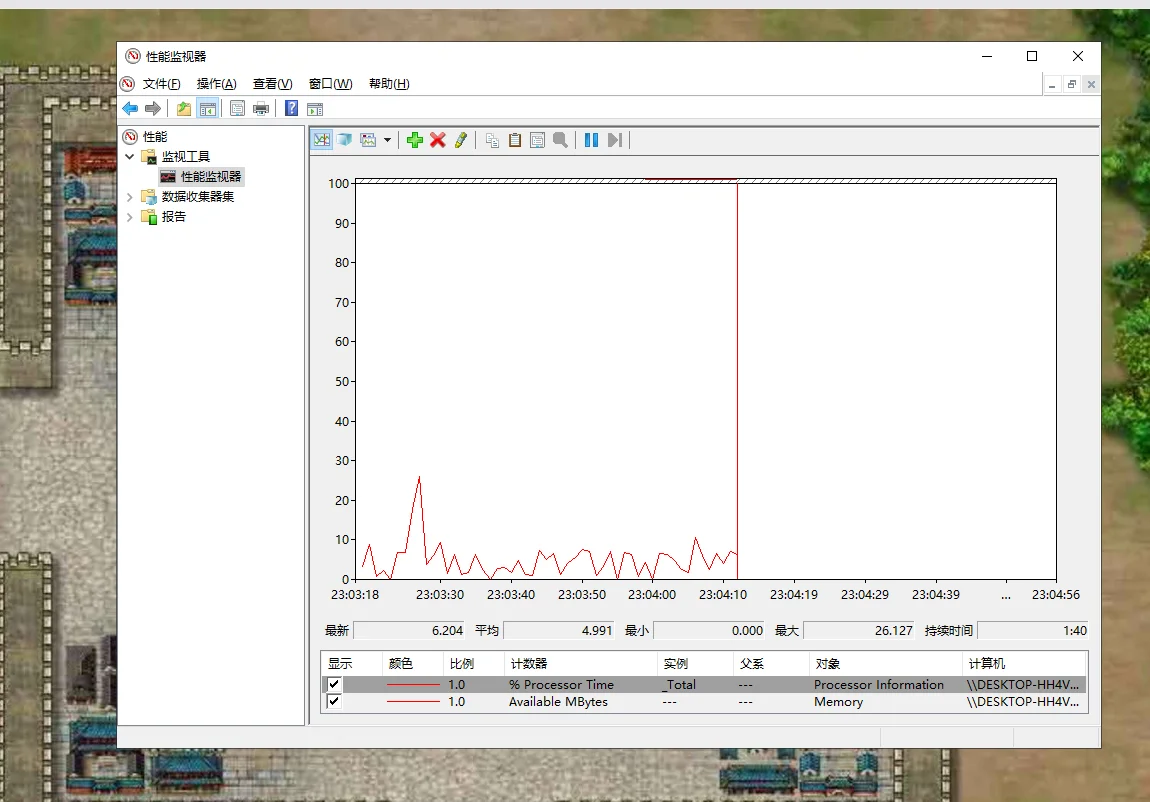Click the Available MBytes color line swatch
Screen dimensions: 1150x802
tap(413, 702)
